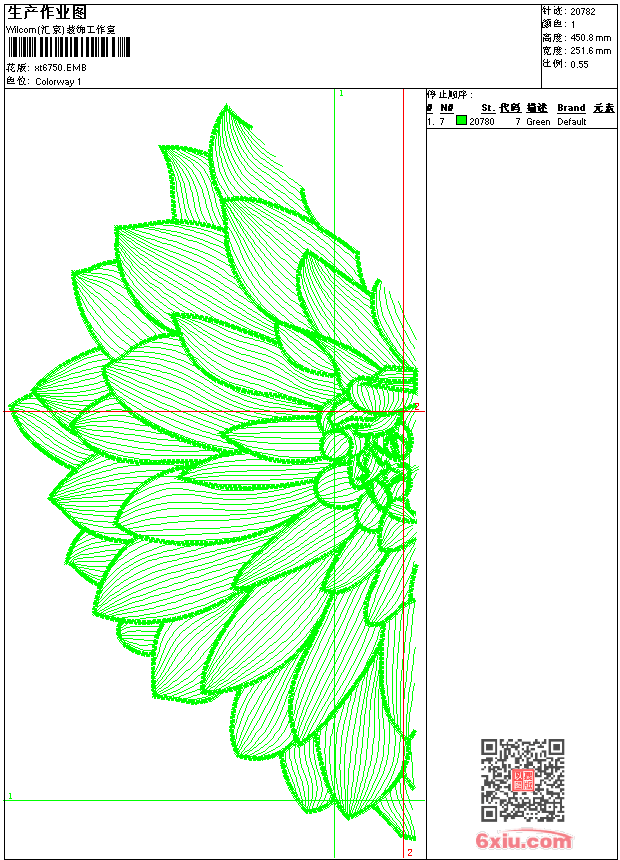Select the stitch count value 20782

tap(583, 12)
